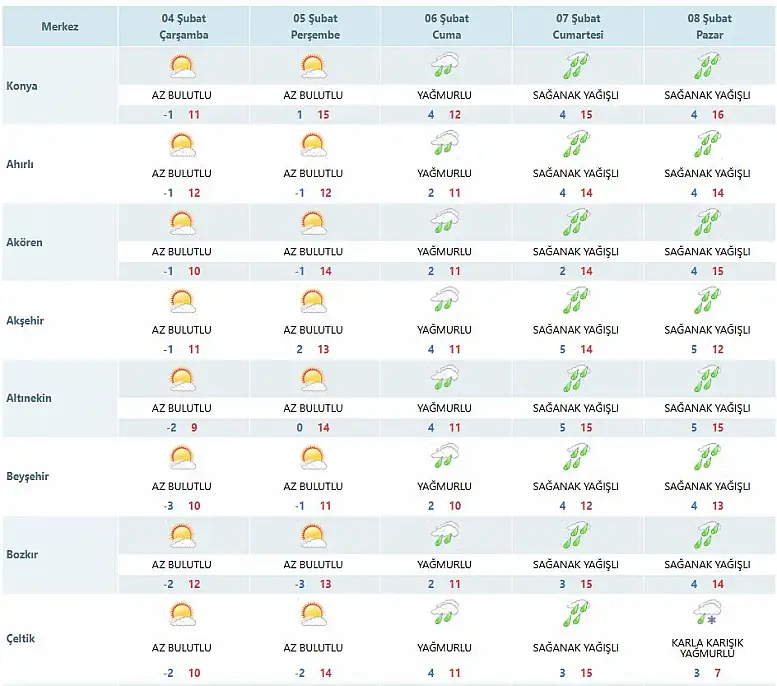The width and height of the screenshot is (777, 686).
Task: Click the Merkez column header
Action: point(60,26)
